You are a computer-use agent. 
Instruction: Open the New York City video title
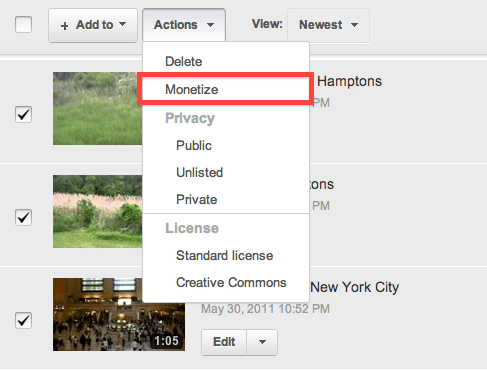click(354, 287)
